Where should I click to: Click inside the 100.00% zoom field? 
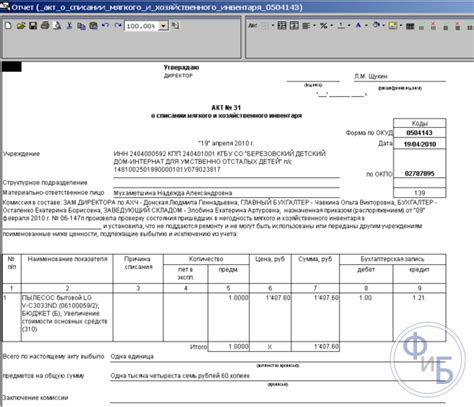(142, 26)
